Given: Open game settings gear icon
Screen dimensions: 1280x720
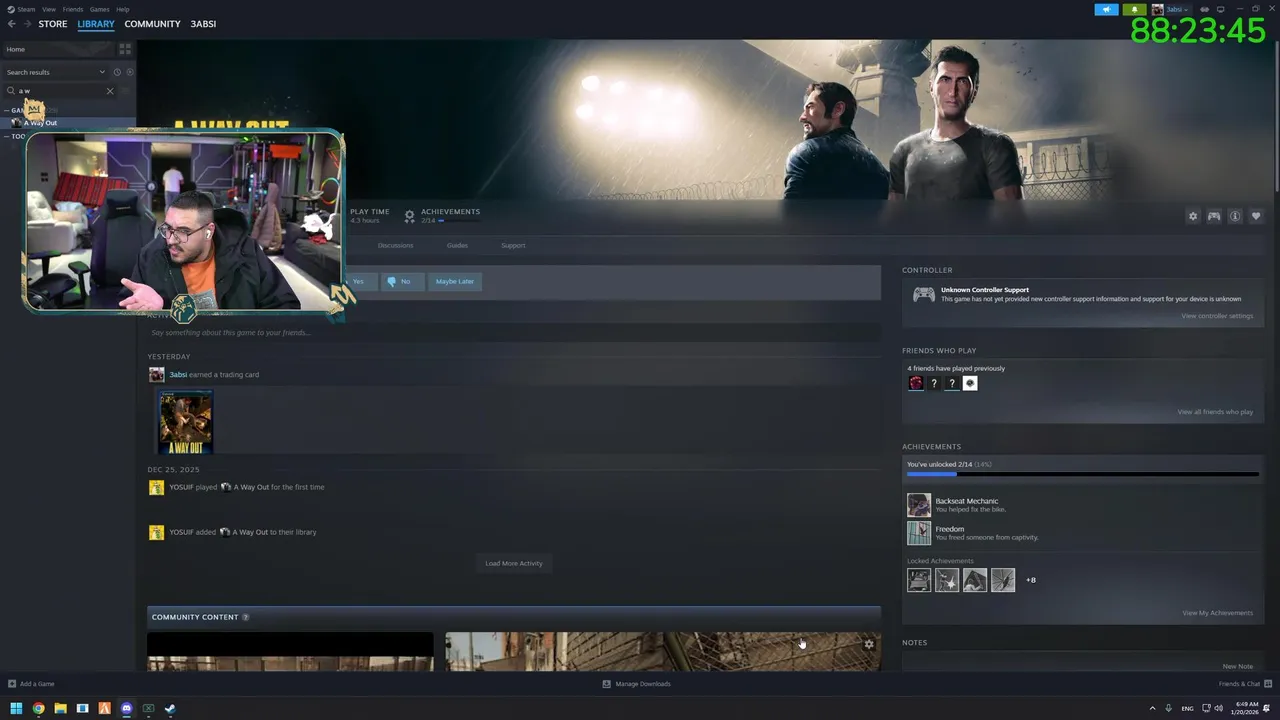Looking at the screenshot, I should tap(1193, 216).
